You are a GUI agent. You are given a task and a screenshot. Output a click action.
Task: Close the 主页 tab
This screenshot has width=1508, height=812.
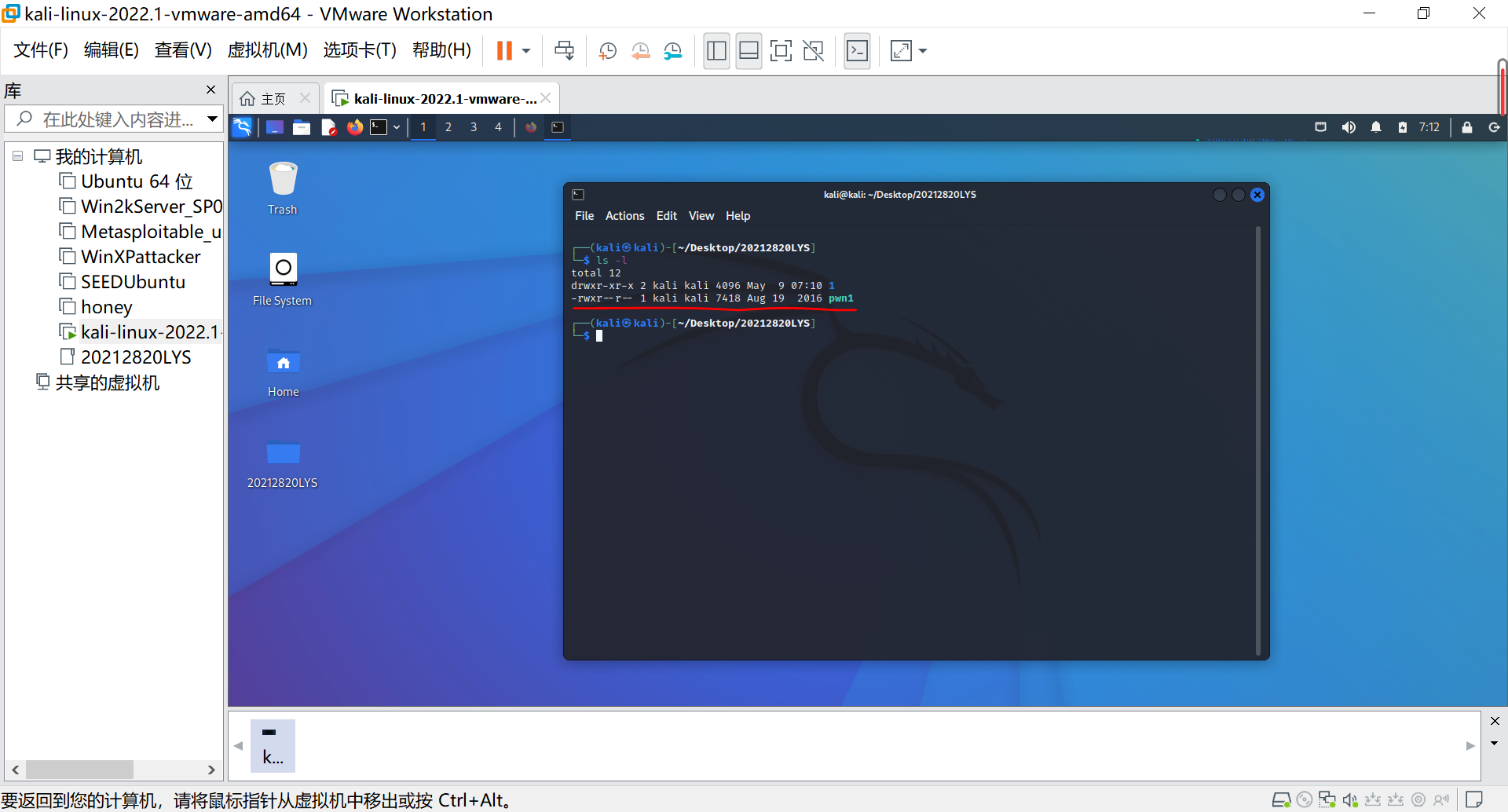[306, 98]
